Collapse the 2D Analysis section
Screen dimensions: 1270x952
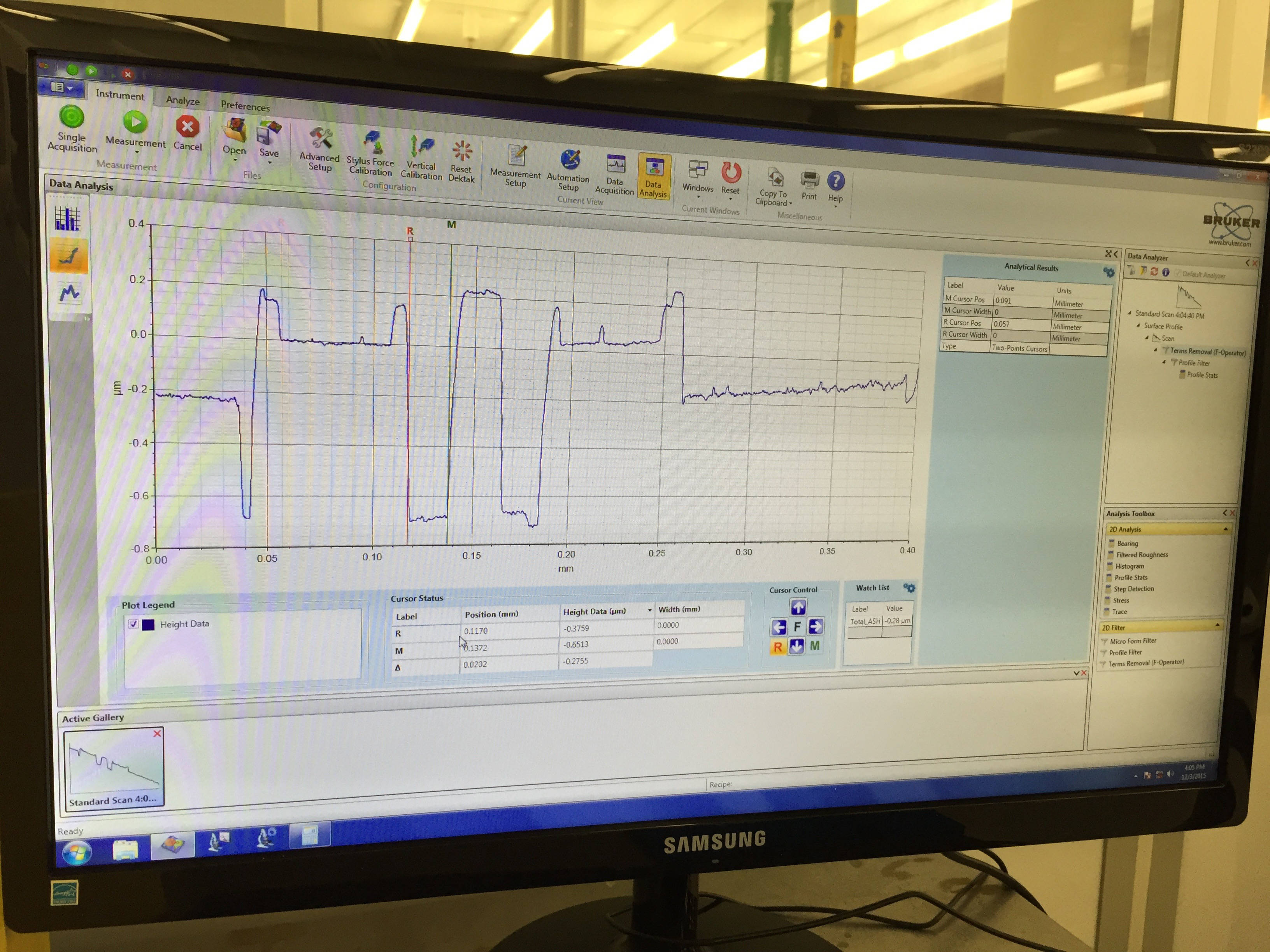[1226, 529]
